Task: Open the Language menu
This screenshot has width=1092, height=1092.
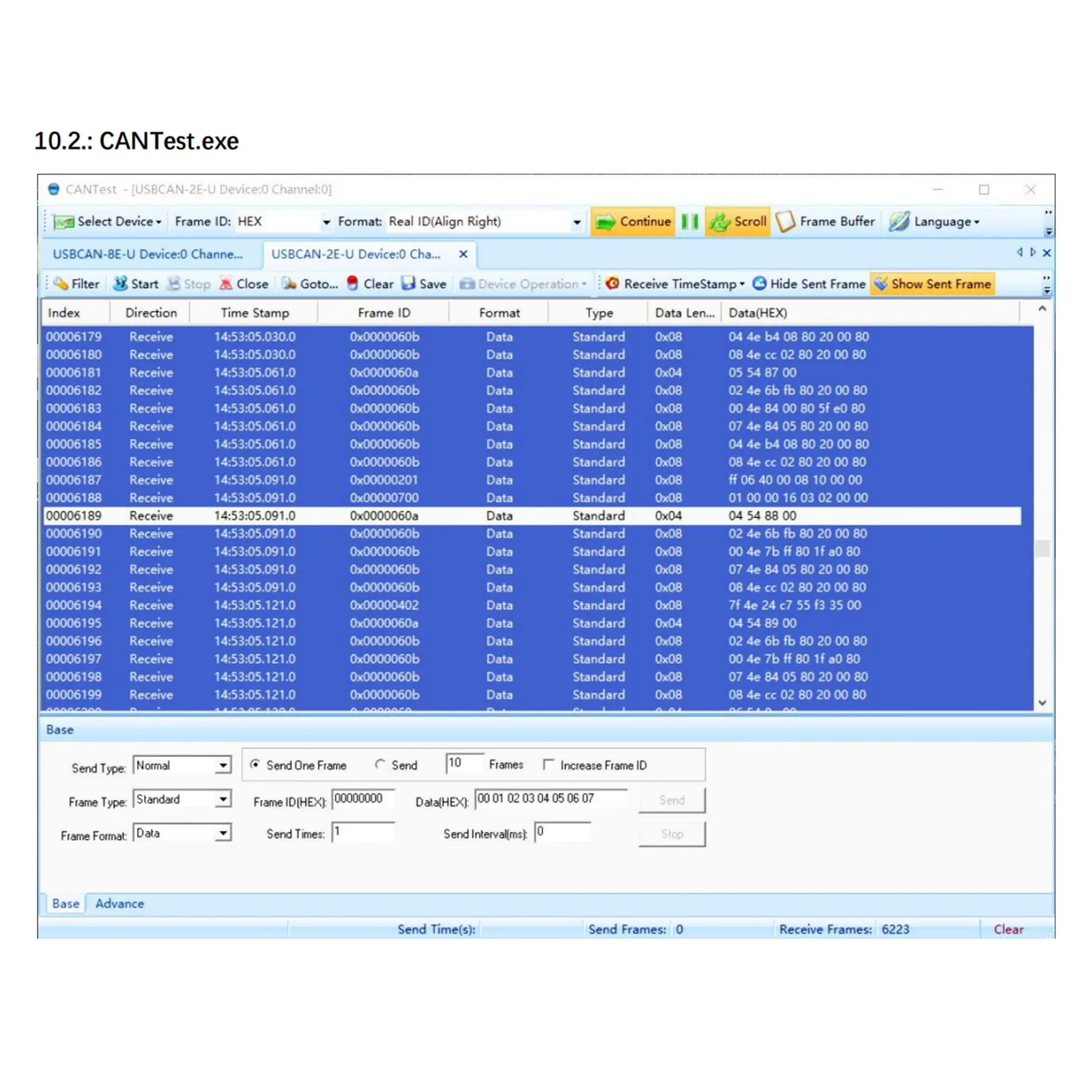Action: coord(934,222)
